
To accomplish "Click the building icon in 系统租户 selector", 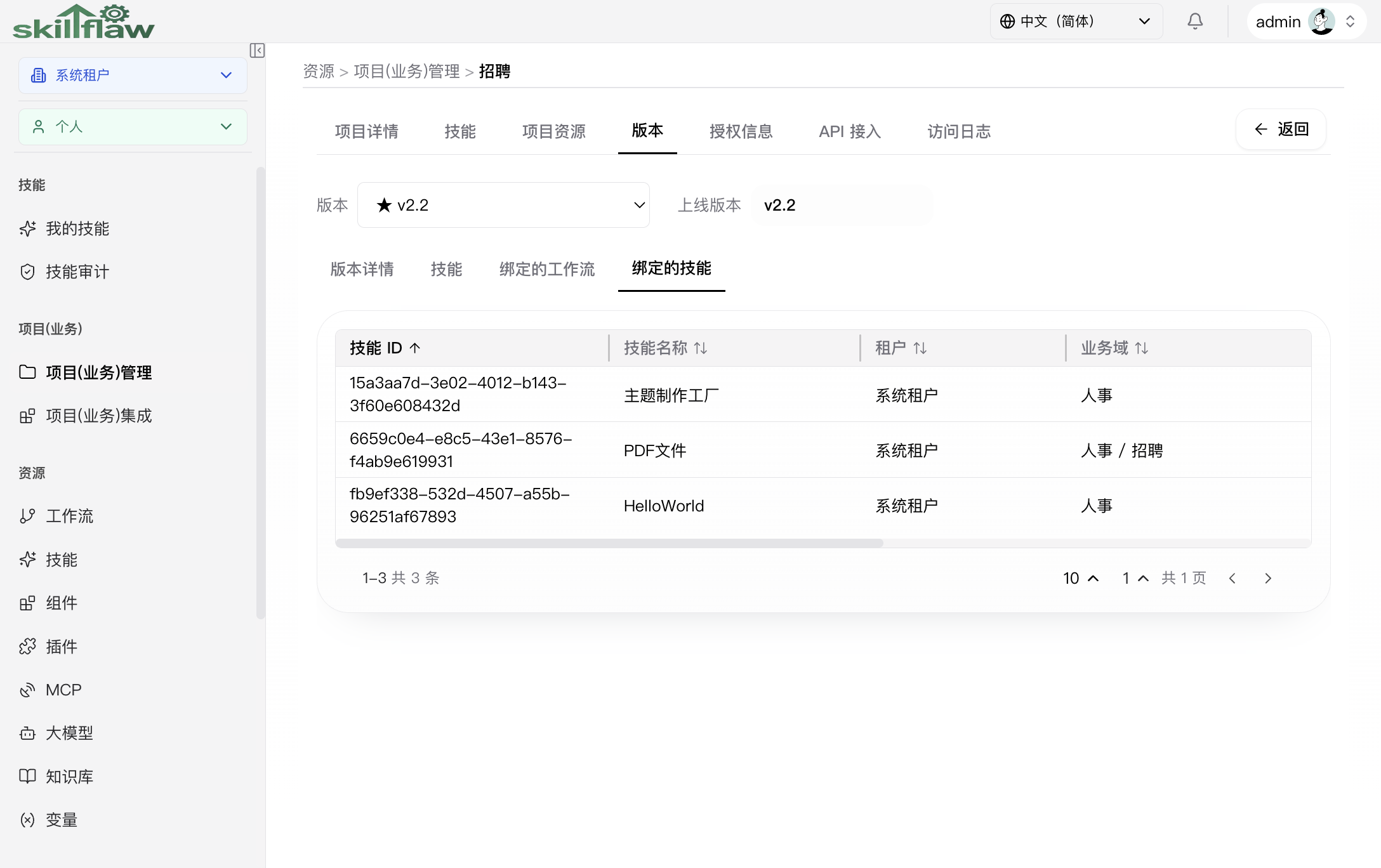I will tap(39, 76).
